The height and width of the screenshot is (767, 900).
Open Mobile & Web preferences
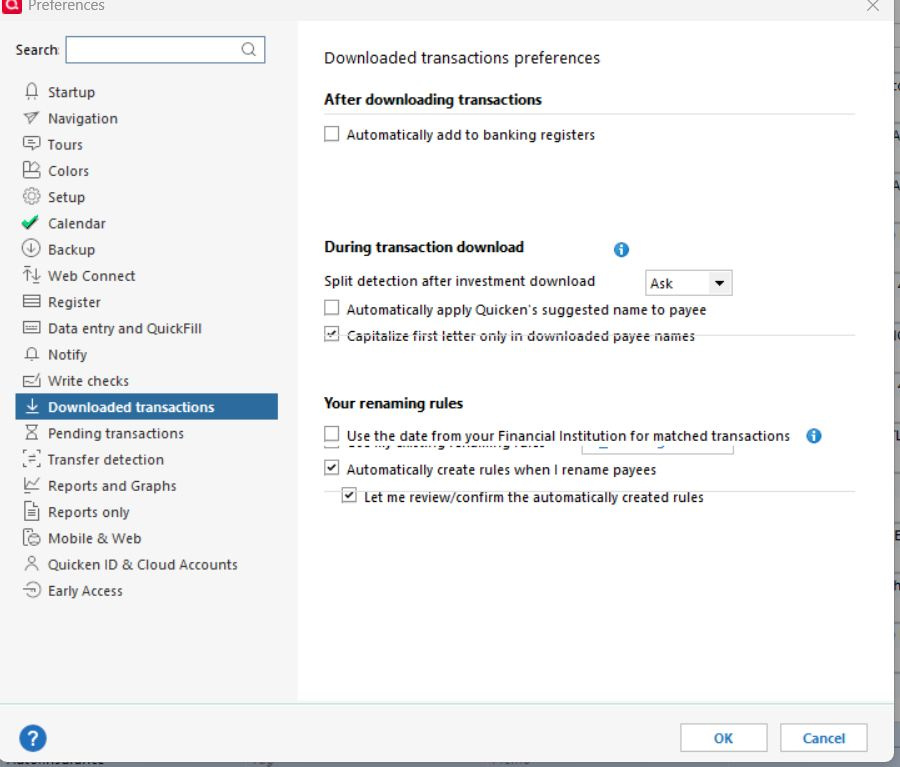pyautogui.click(x=95, y=539)
